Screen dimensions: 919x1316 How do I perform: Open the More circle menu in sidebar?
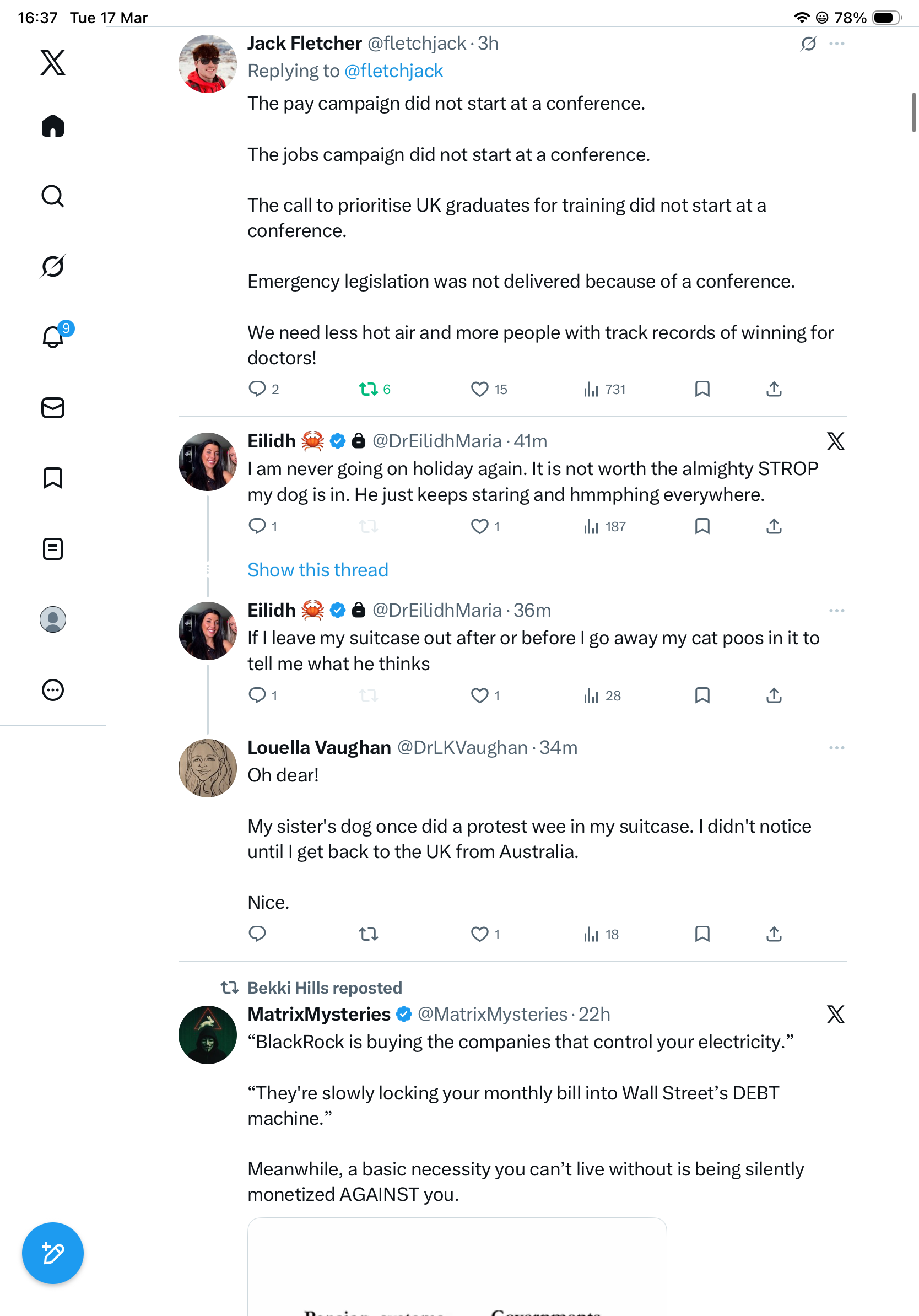click(x=53, y=689)
